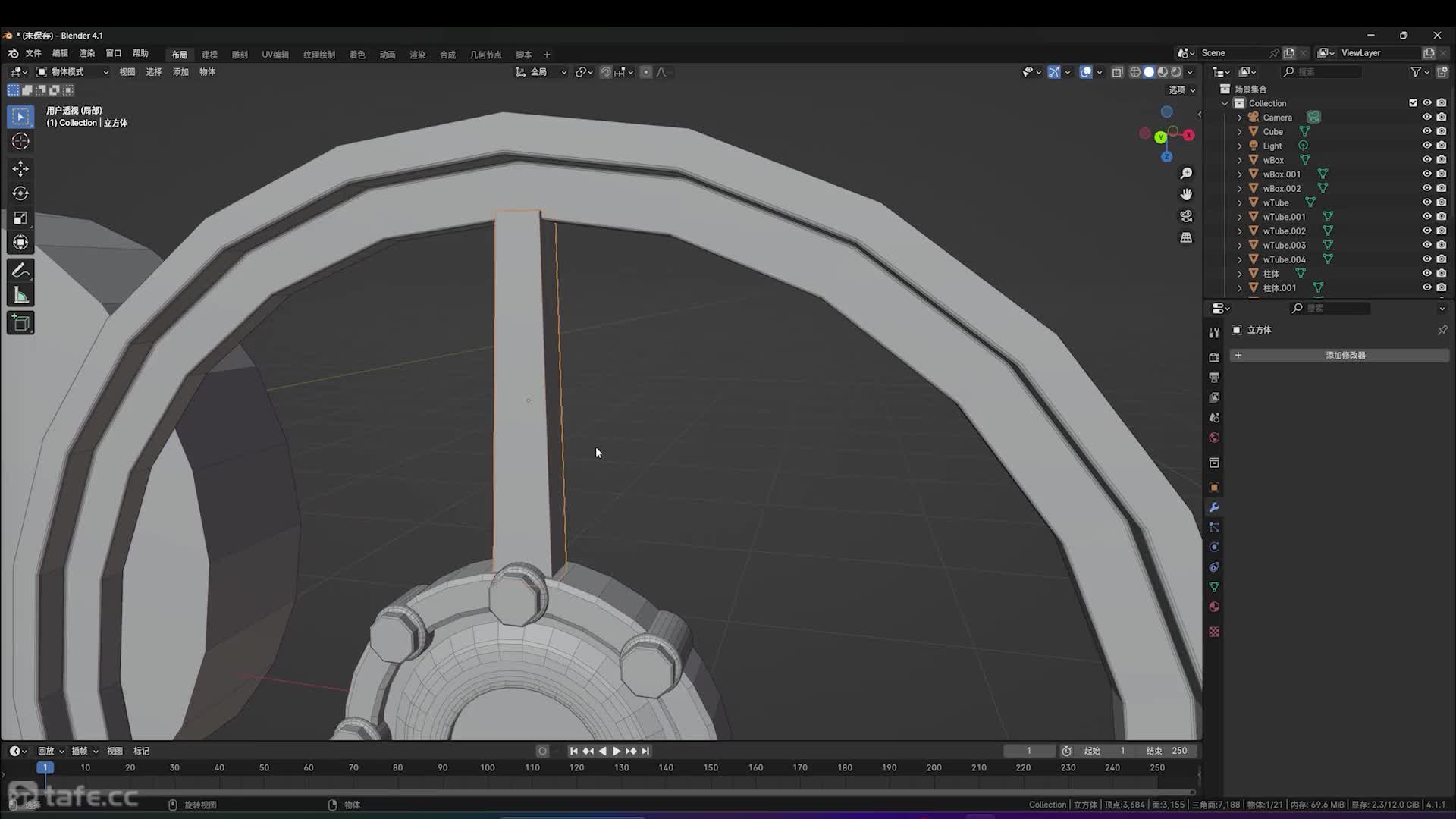This screenshot has height=819, width=1456.
Task: Open the Texture properties checker icon
Action: click(x=1214, y=632)
